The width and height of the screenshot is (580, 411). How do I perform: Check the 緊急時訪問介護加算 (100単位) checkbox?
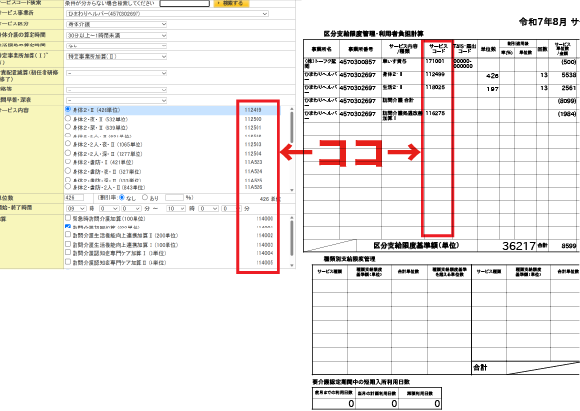(68, 218)
